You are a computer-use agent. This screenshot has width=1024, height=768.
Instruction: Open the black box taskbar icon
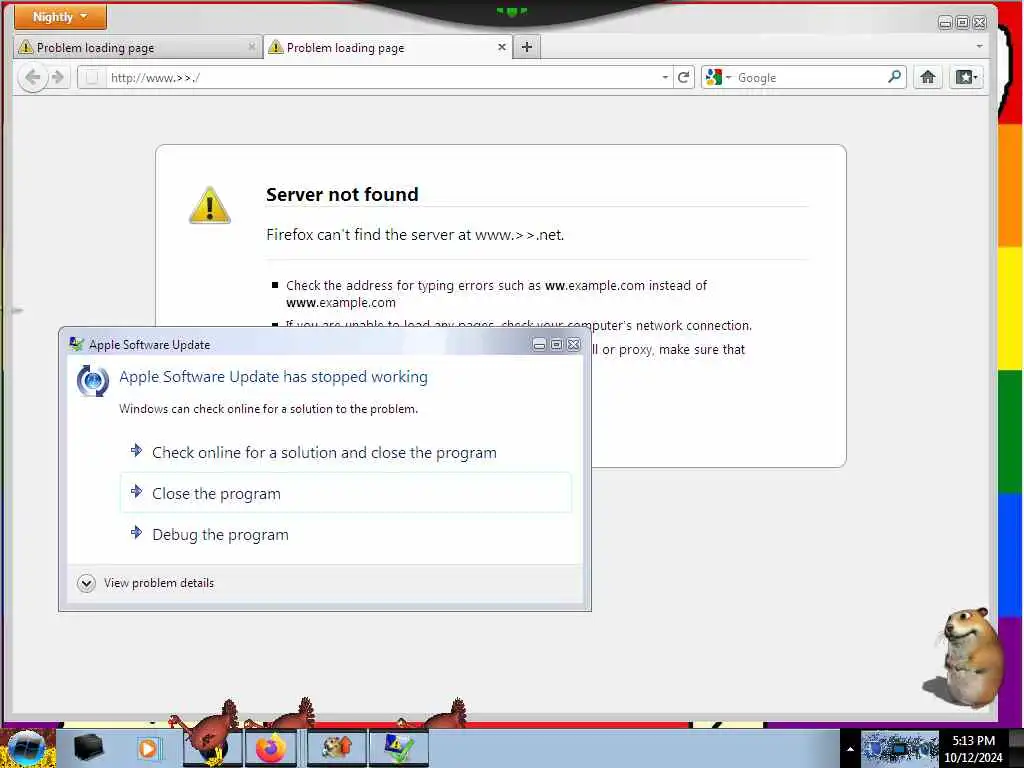pos(88,748)
